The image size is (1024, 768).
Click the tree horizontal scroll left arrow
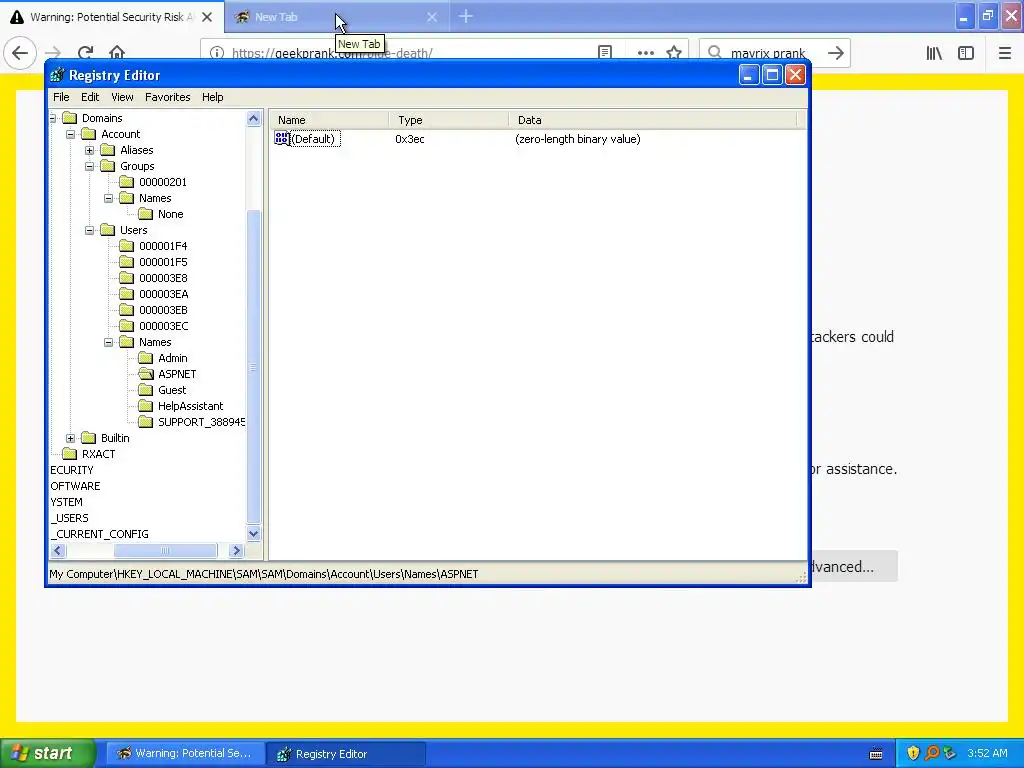(x=57, y=551)
